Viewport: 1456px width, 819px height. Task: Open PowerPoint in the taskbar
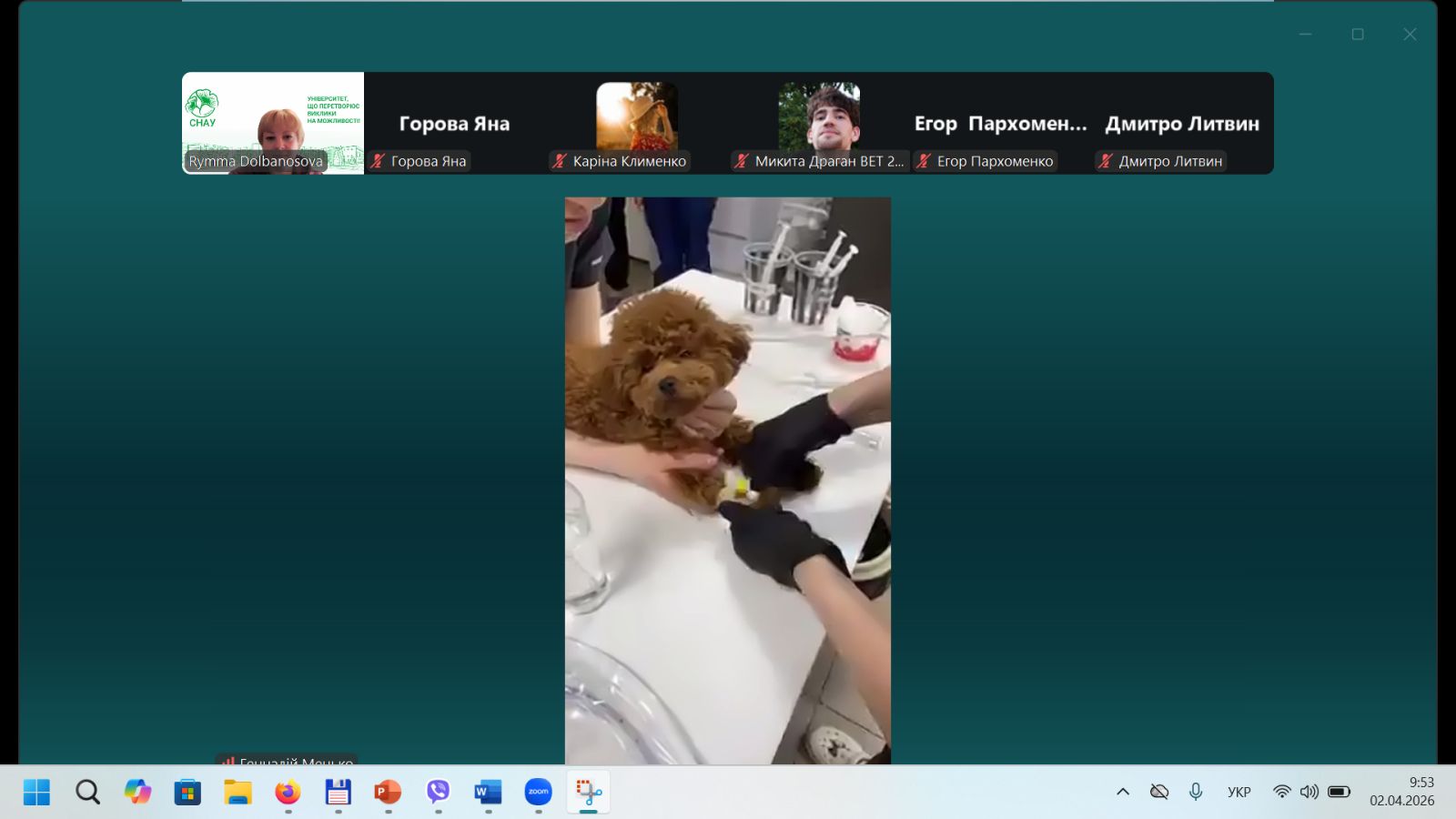(x=388, y=792)
